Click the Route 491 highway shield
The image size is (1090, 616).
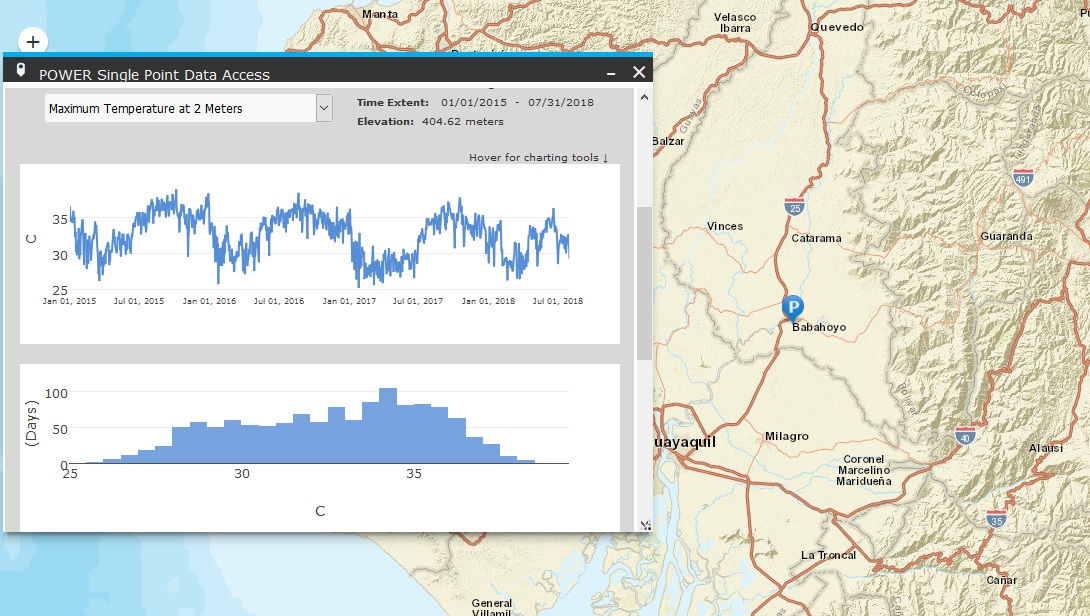(1022, 179)
